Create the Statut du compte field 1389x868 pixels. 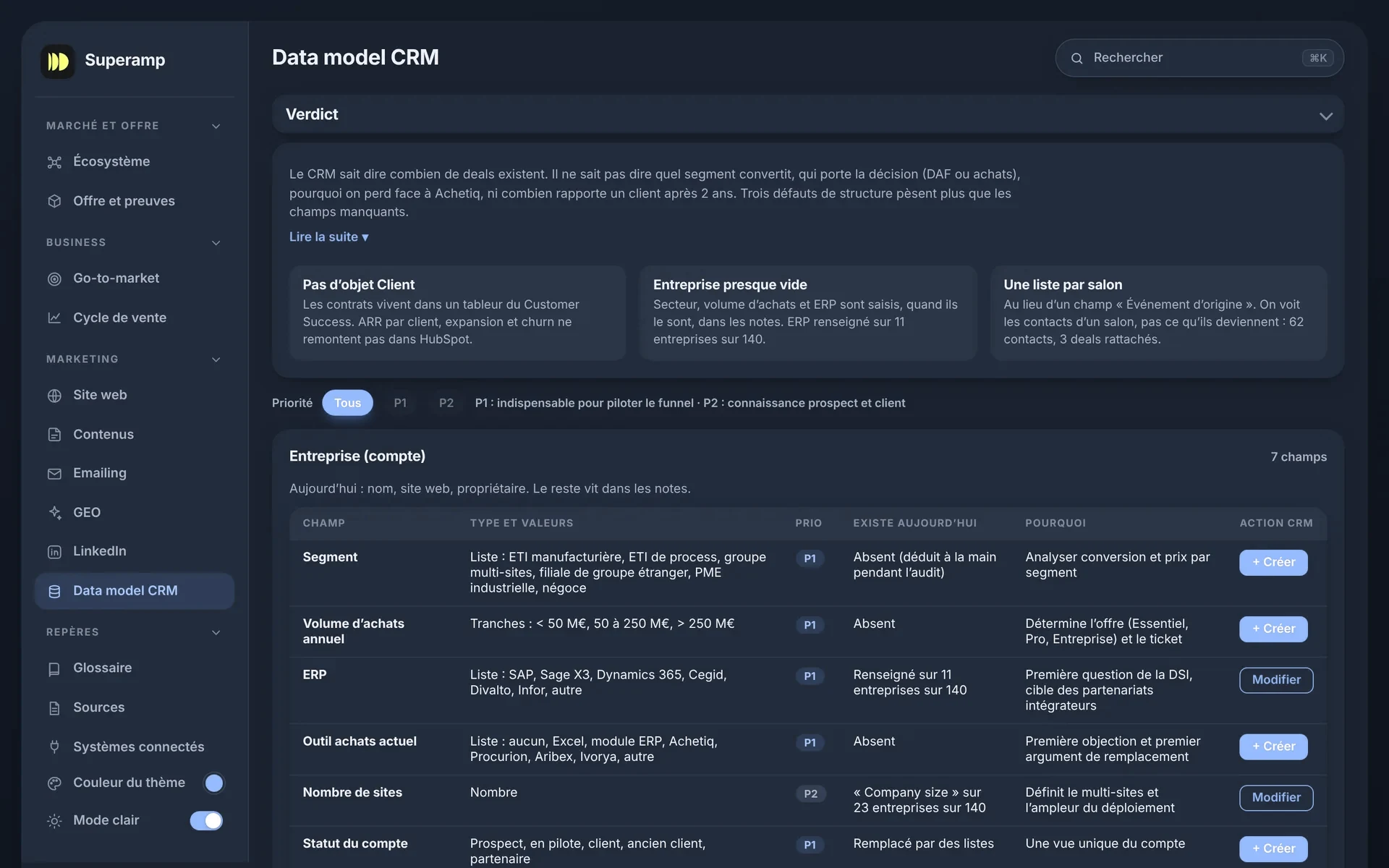[1273, 848]
